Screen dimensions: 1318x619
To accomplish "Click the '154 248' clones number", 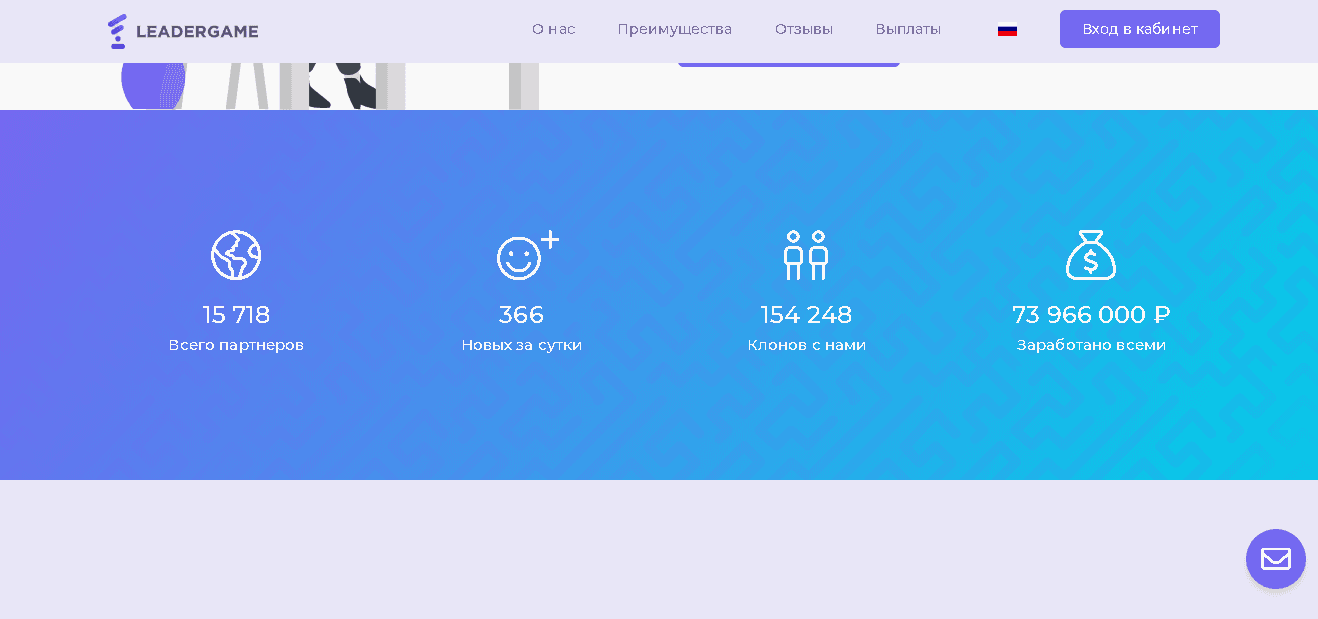I will point(806,315).
